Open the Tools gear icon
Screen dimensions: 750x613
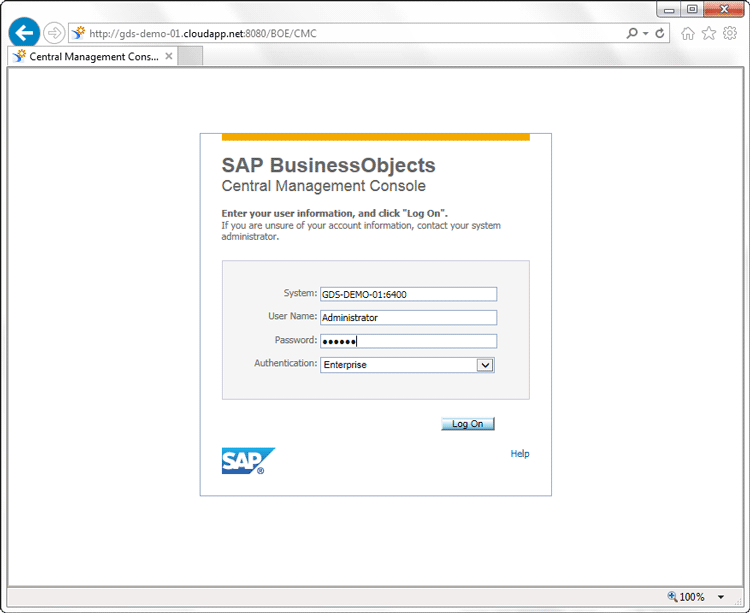(x=729, y=33)
